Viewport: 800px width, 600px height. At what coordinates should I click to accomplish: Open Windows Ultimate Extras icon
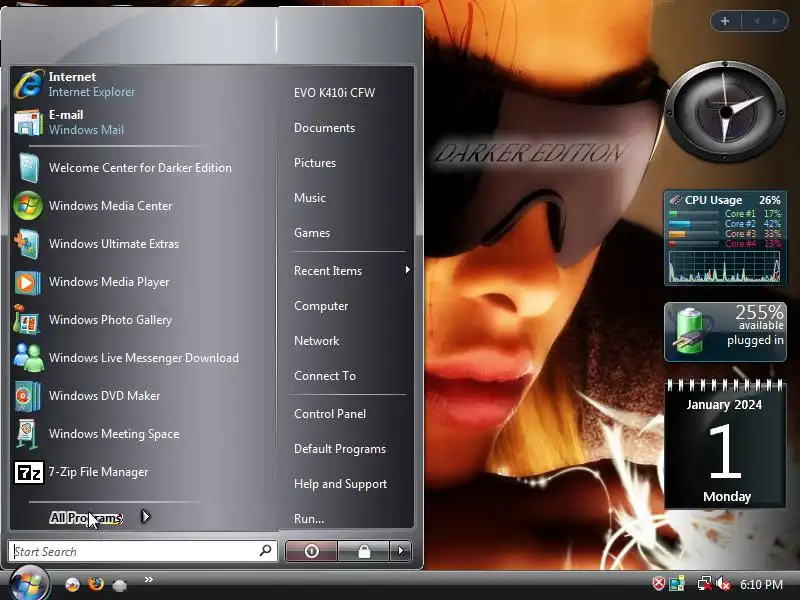(x=28, y=244)
